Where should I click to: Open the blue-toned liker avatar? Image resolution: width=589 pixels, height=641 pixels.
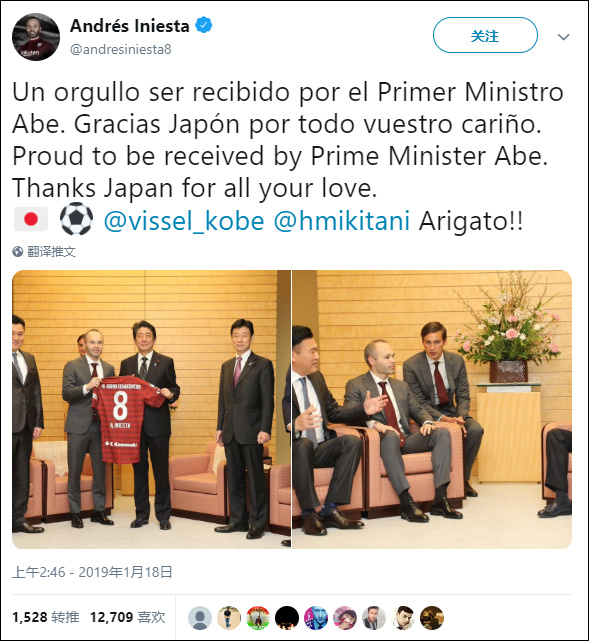click(316, 618)
